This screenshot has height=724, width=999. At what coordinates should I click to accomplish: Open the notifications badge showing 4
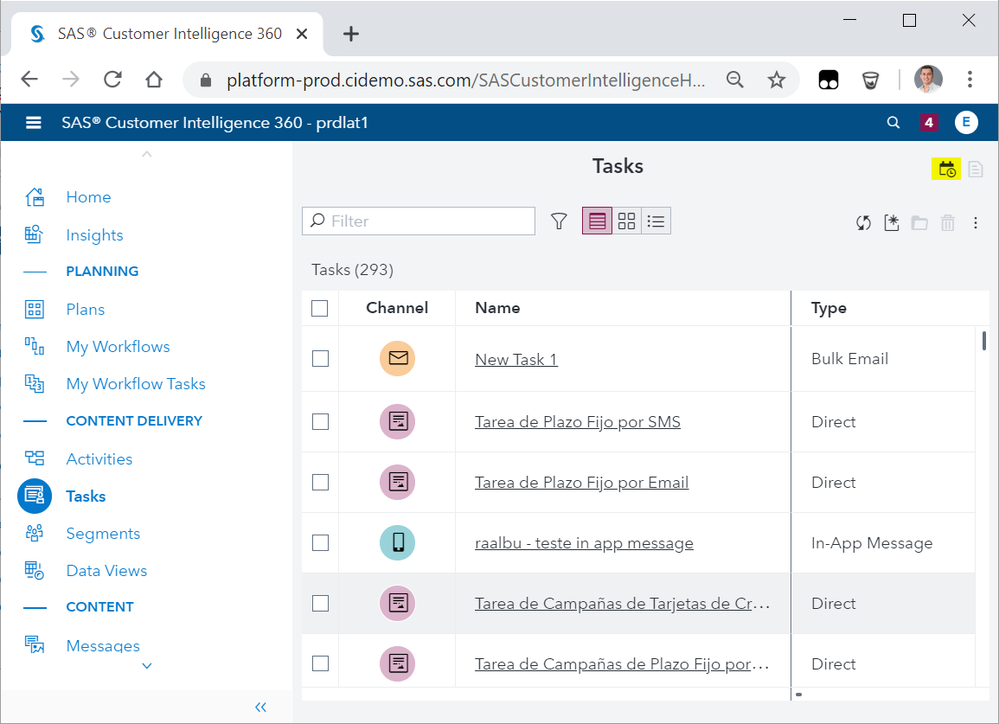929,123
